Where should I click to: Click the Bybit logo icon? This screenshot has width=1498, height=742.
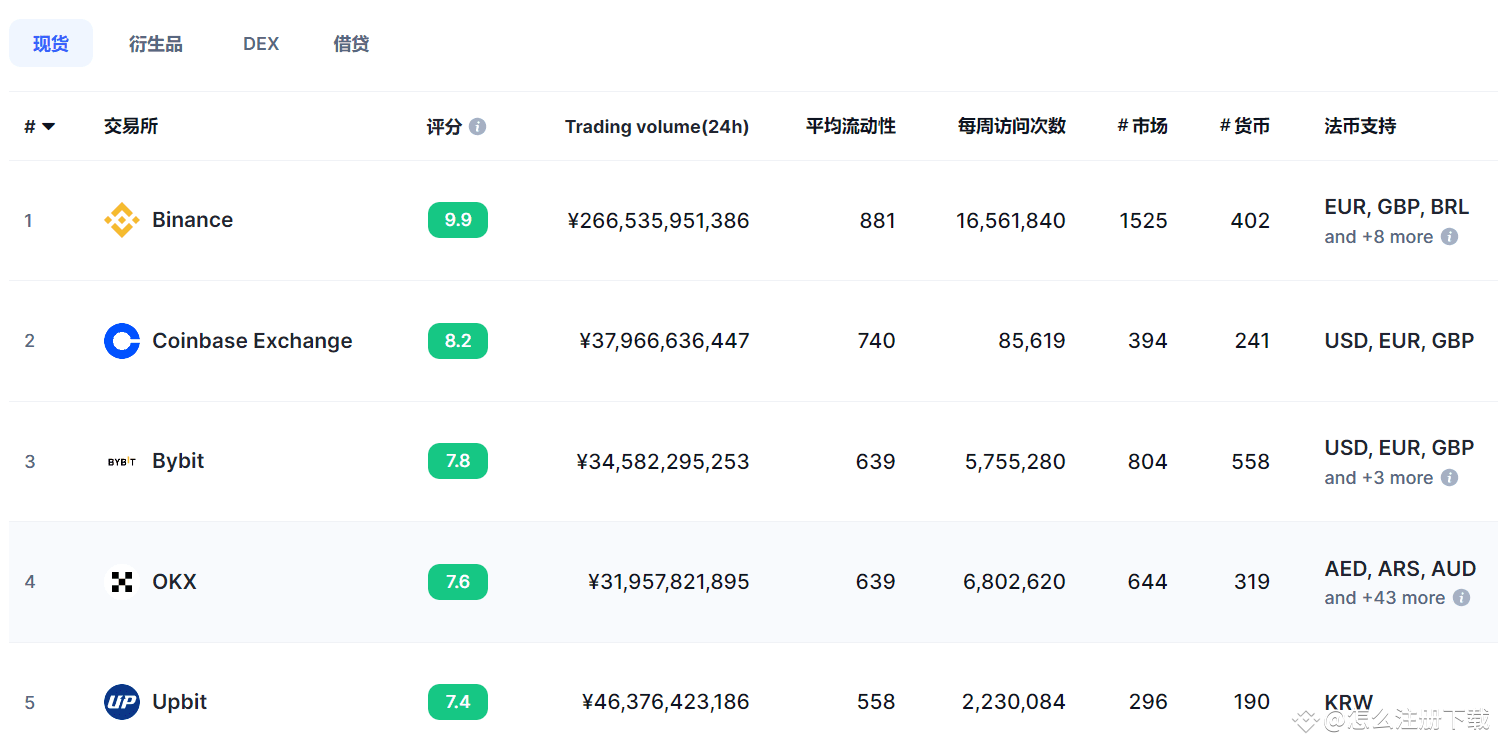click(120, 461)
